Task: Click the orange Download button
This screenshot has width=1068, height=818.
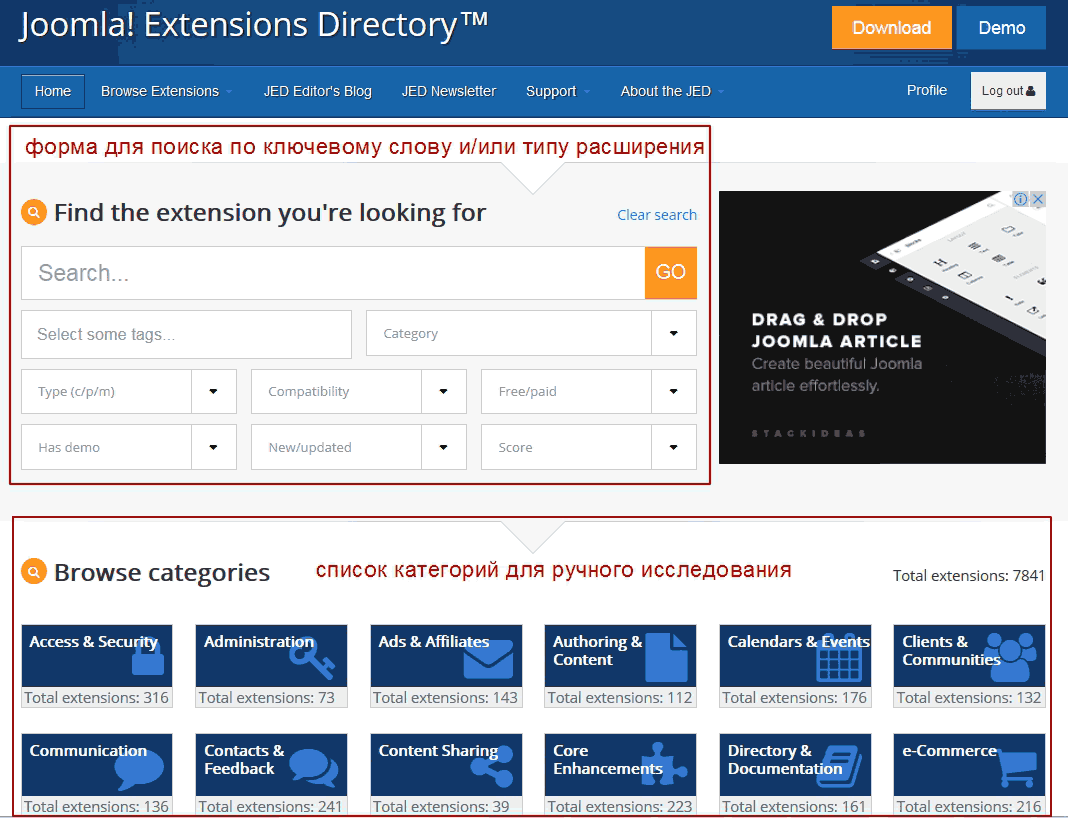Action: (x=892, y=28)
